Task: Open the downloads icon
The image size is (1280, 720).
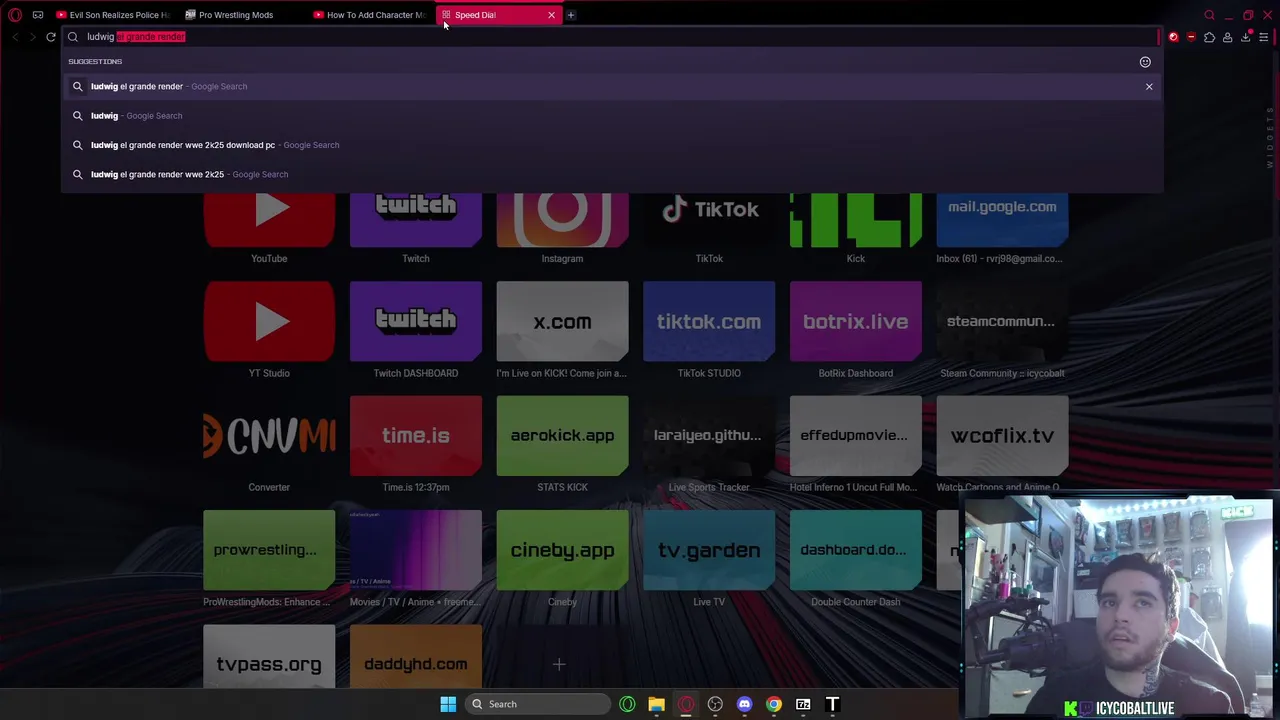Action: (1245, 37)
